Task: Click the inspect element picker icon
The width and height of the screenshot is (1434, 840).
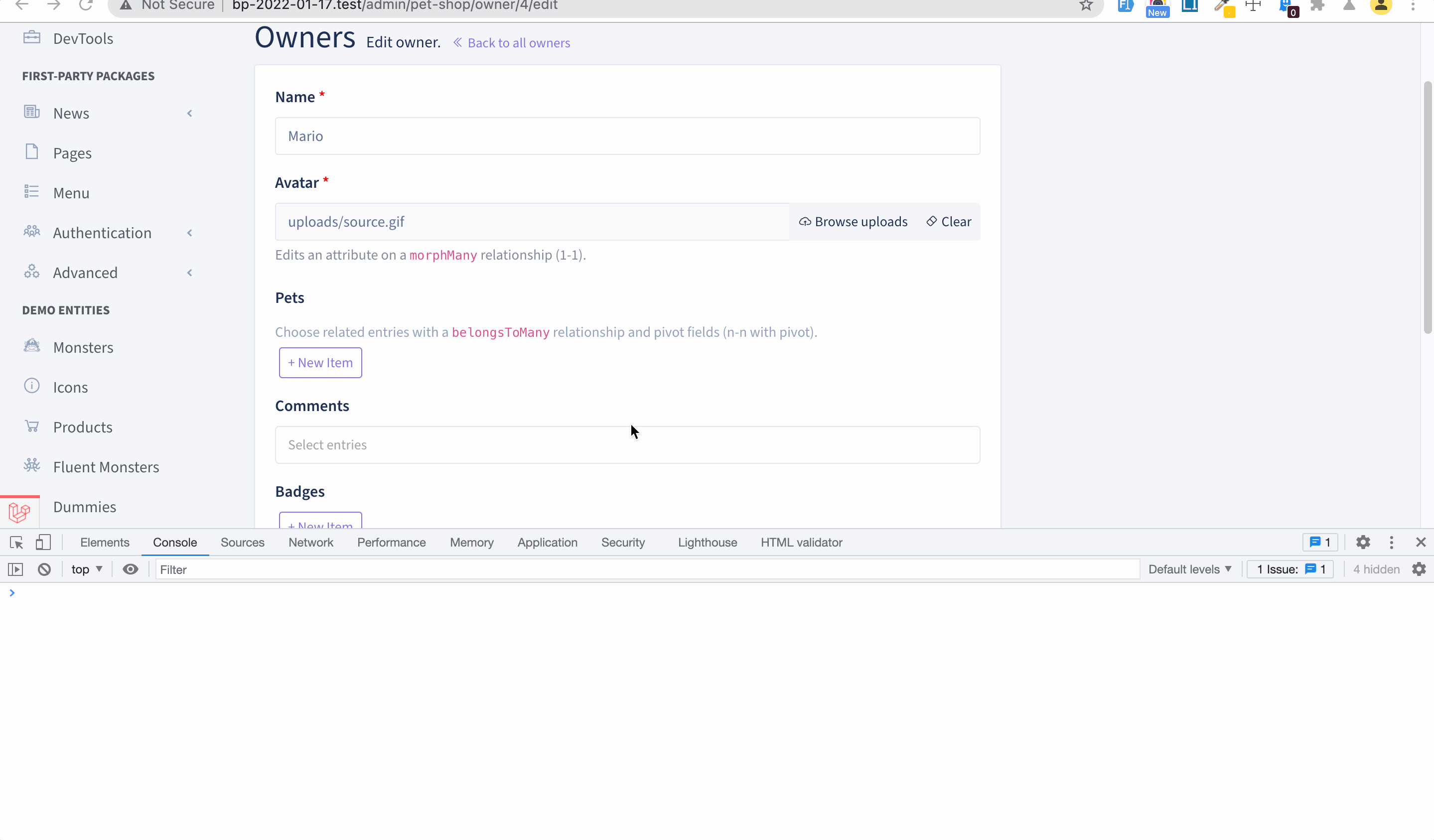Action: [x=16, y=543]
